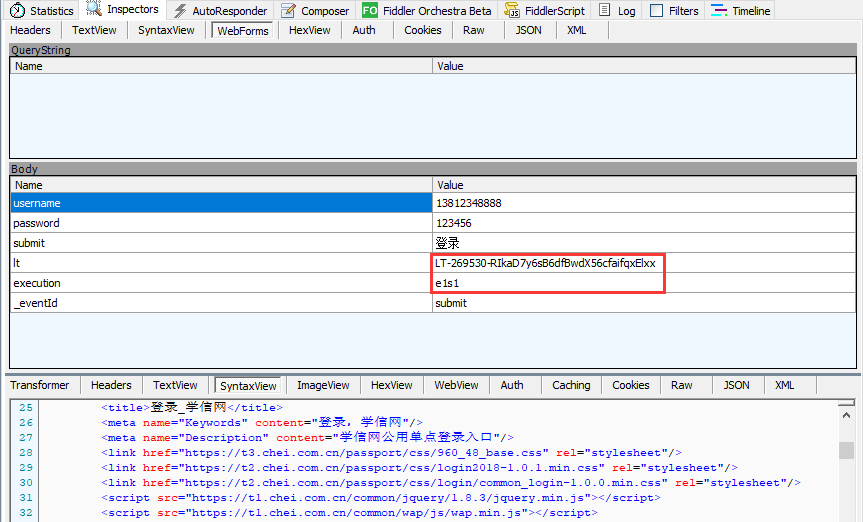Click the QueryString Name column header
Screen dimensions: 863x522
point(221,66)
